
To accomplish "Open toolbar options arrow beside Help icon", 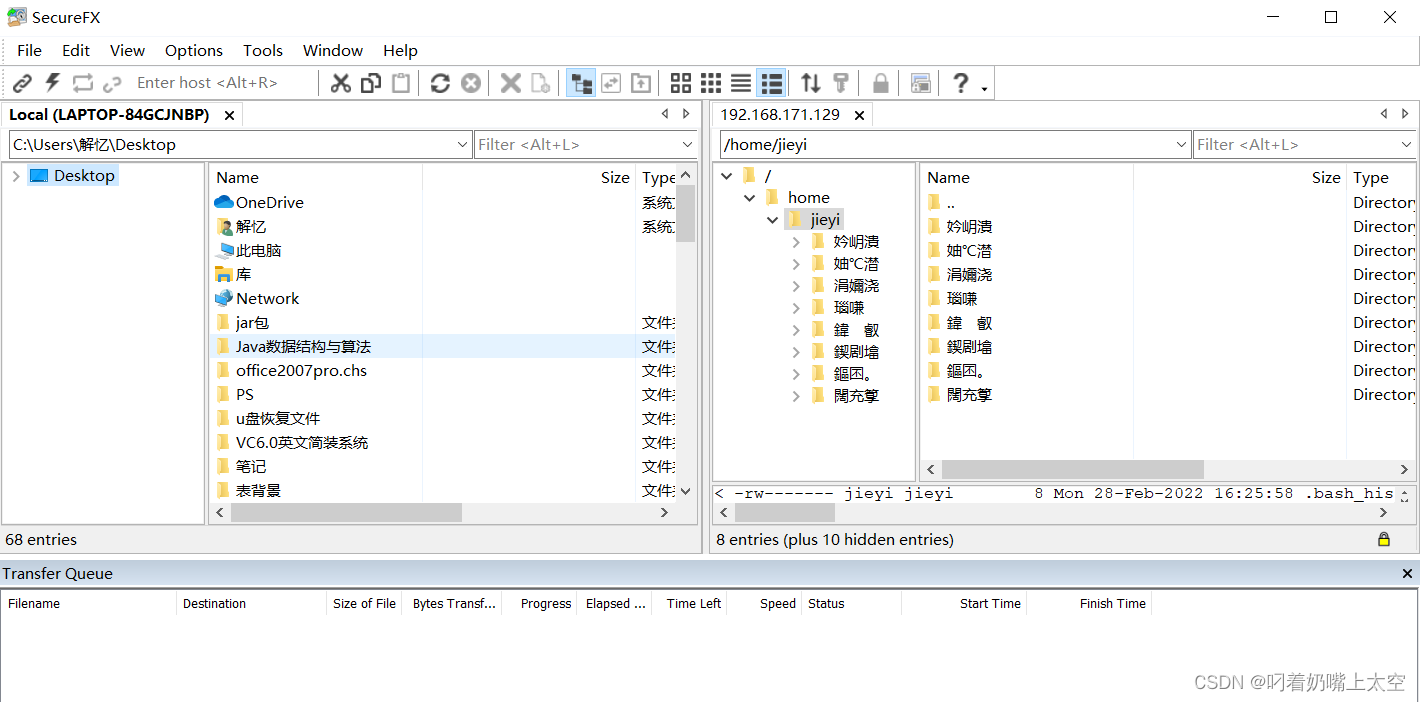I will pos(985,88).
